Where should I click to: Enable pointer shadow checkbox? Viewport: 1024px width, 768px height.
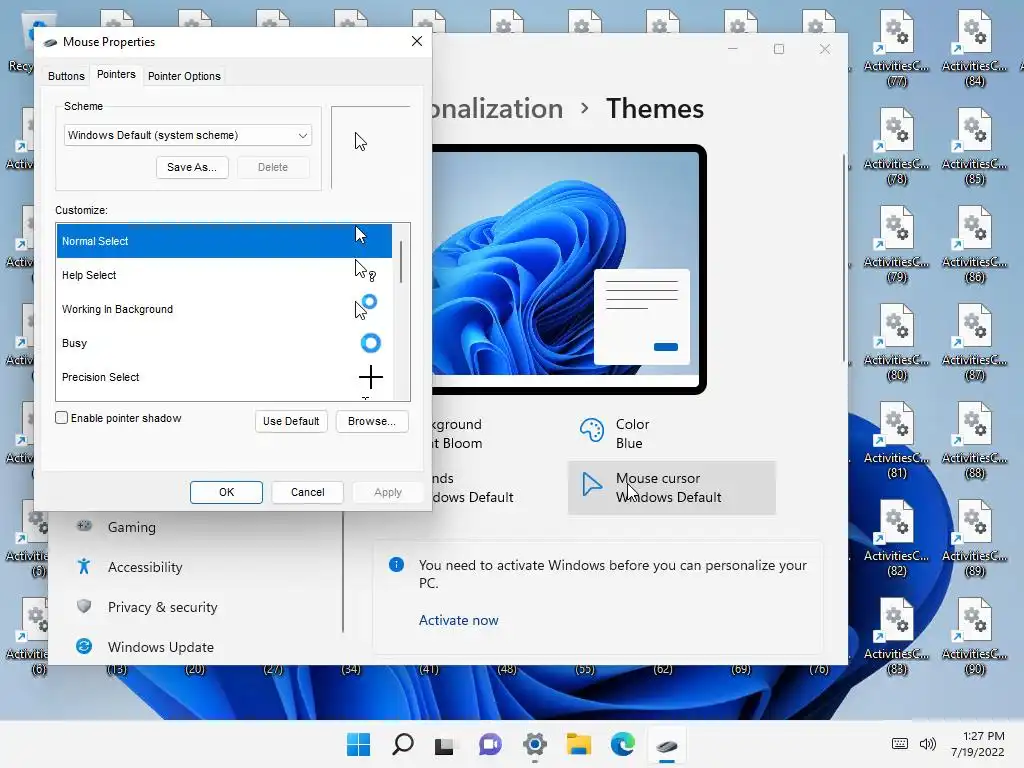click(61, 418)
